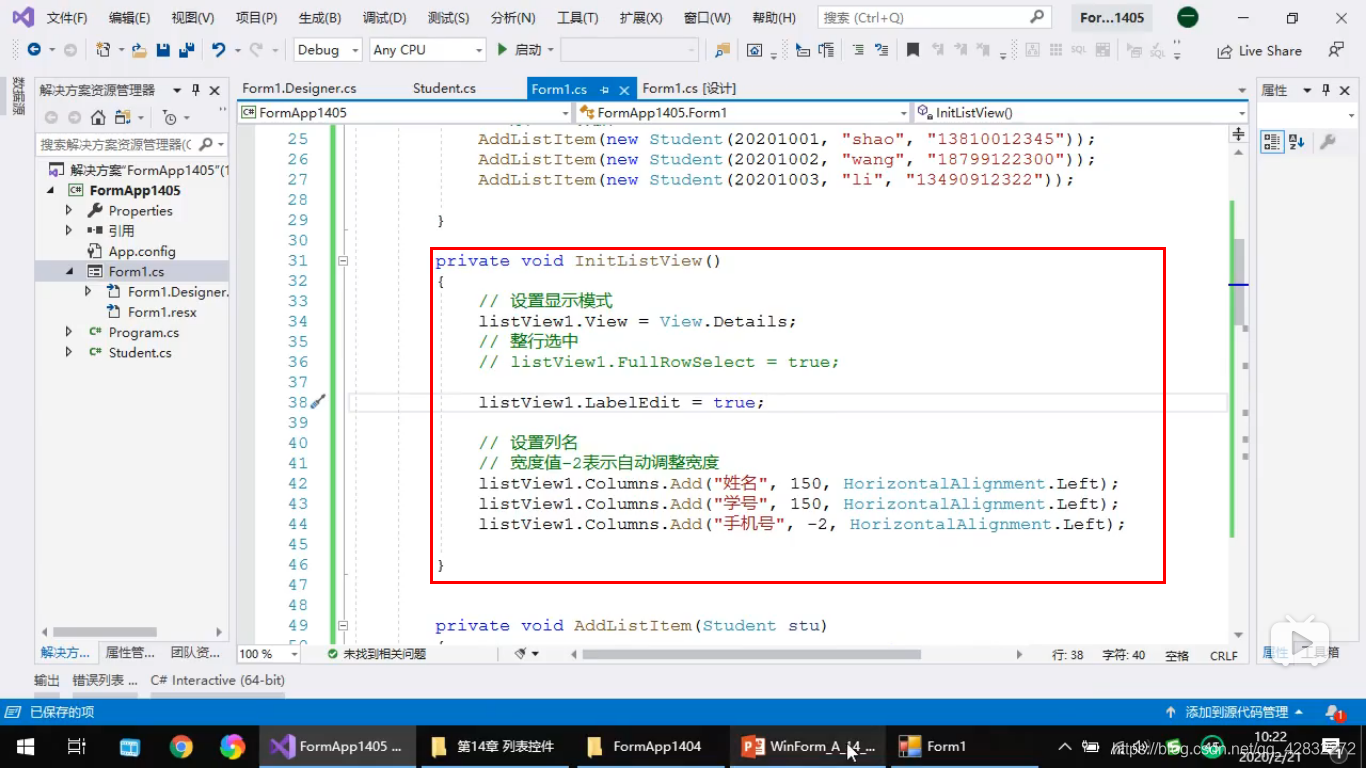Sort properties alphabetically with the A-Z icon

tap(1296, 142)
